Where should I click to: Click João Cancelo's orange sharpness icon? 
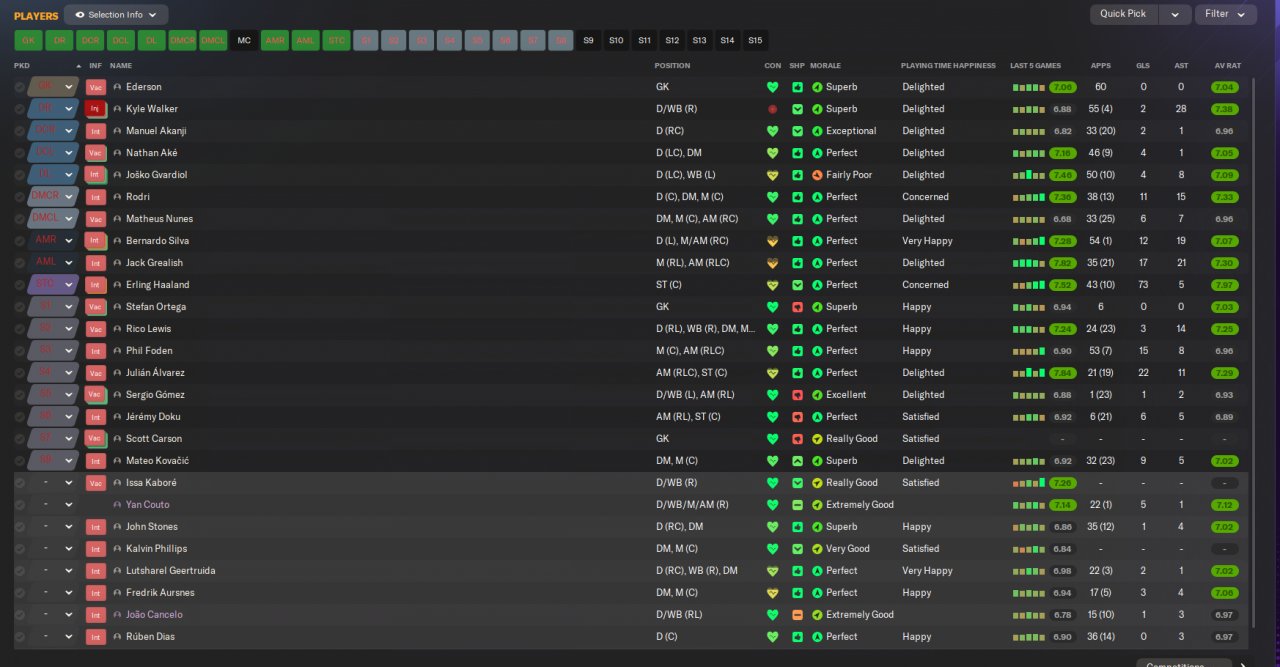(x=797, y=615)
